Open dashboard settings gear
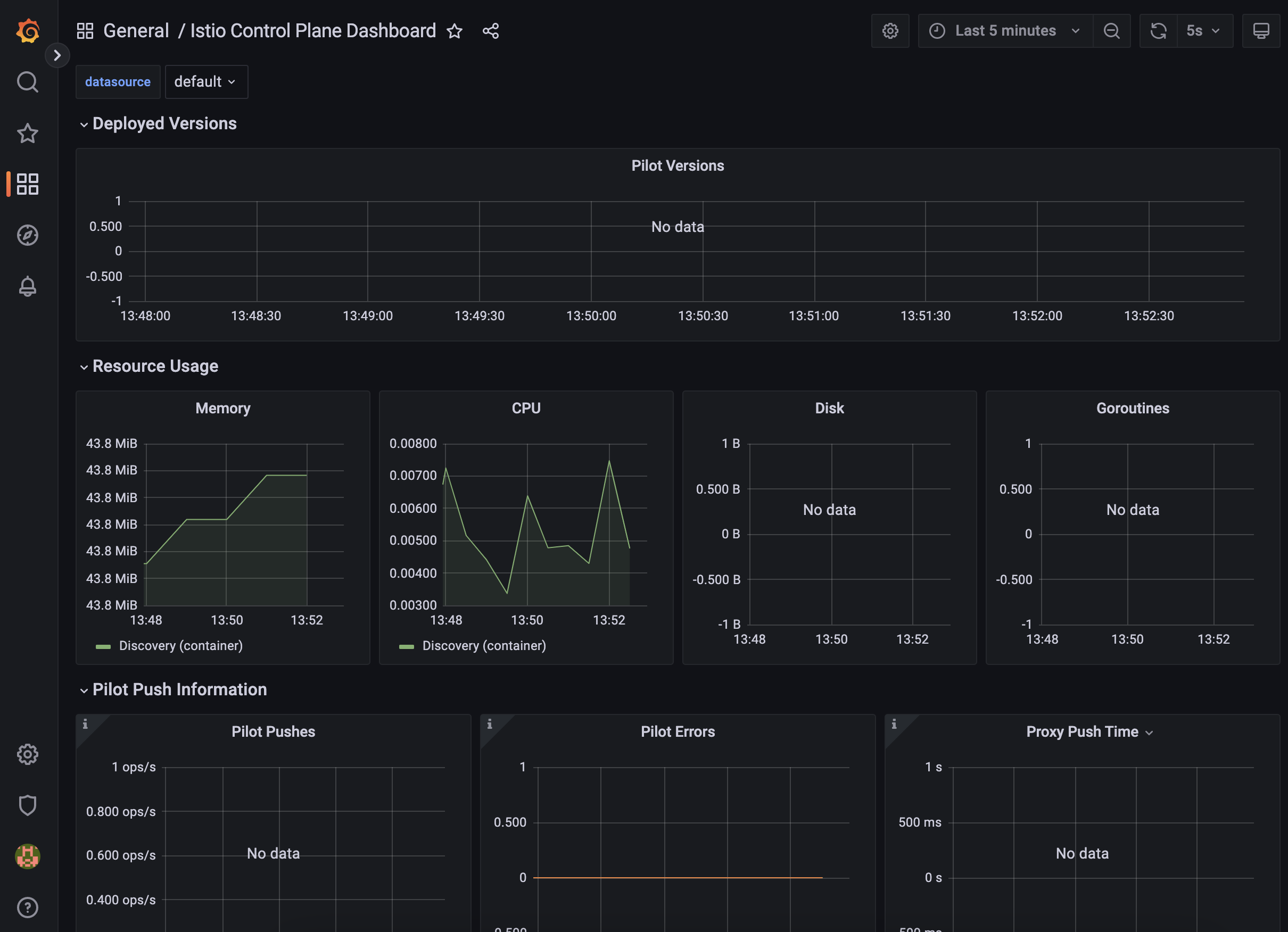 point(890,31)
